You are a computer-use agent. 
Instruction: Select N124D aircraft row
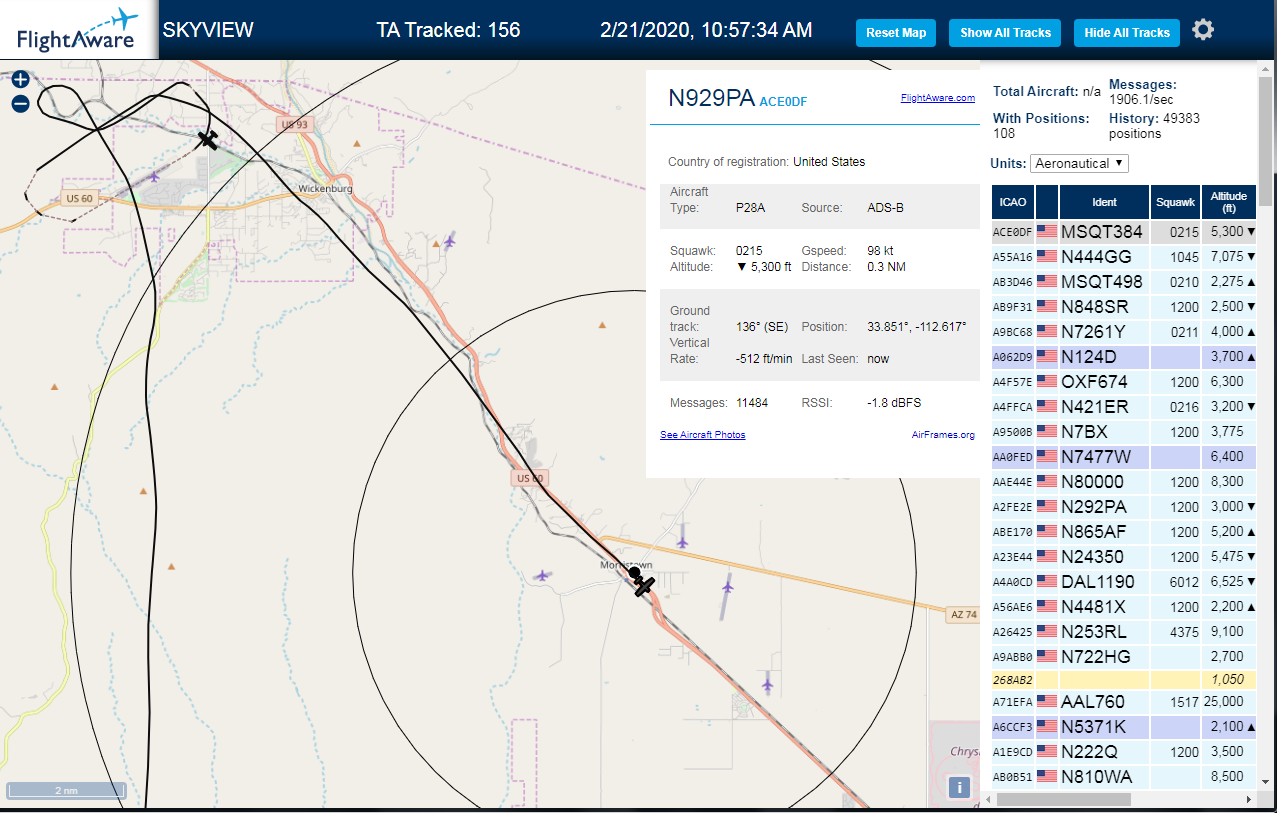click(1124, 356)
